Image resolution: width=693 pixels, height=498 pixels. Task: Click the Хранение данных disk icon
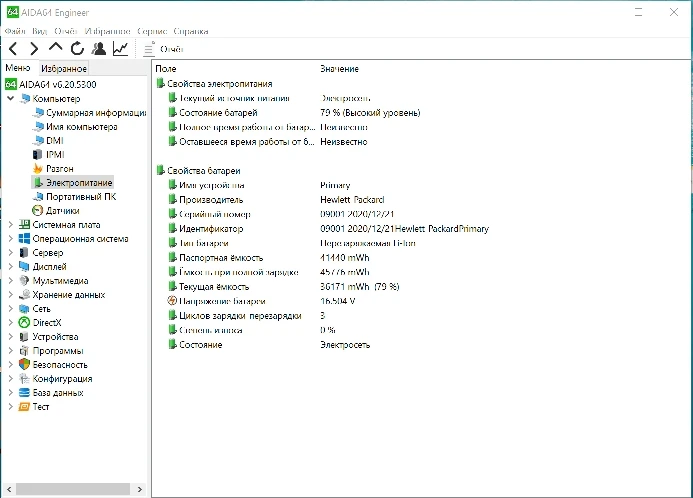pyautogui.click(x=24, y=295)
